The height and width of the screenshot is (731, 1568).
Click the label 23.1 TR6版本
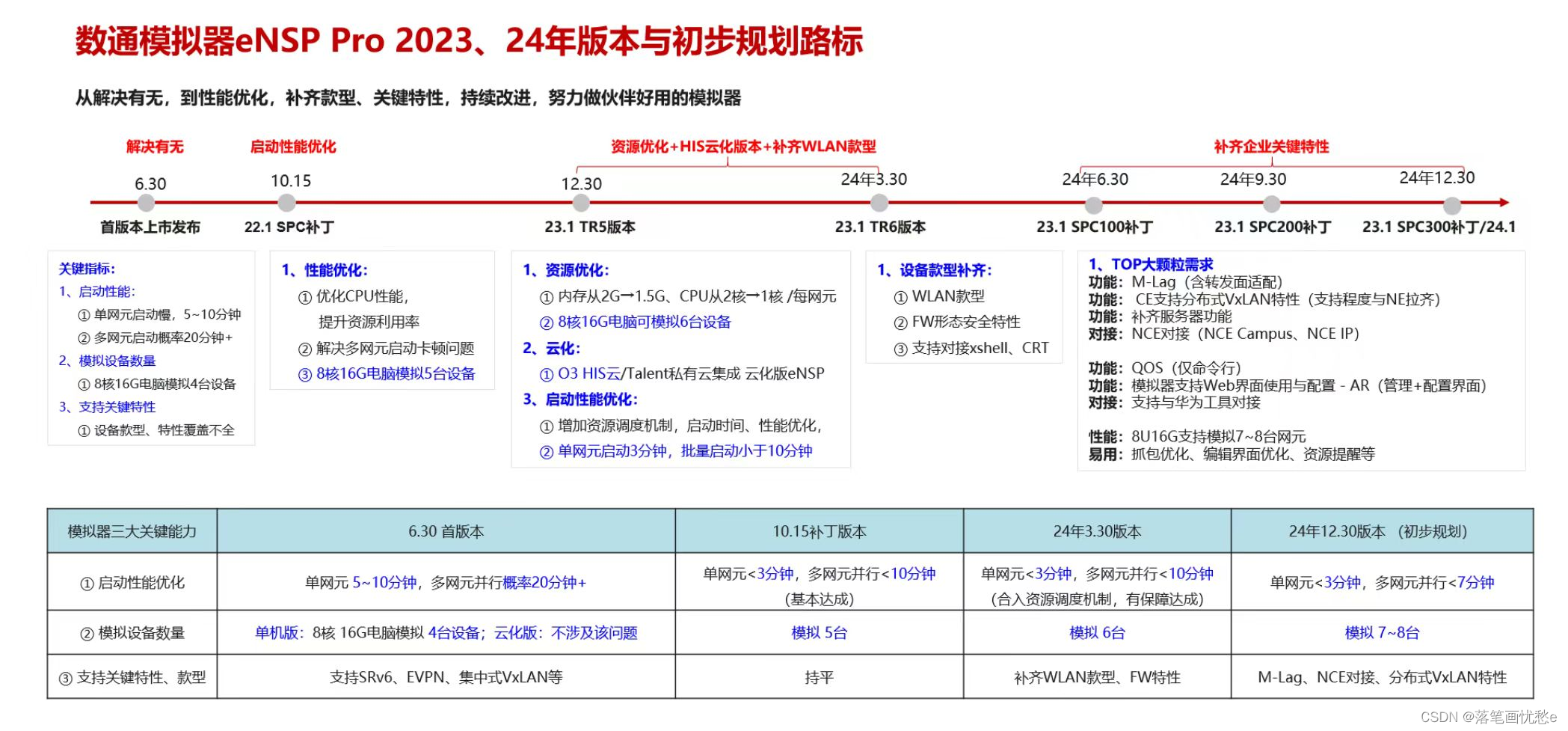(880, 227)
